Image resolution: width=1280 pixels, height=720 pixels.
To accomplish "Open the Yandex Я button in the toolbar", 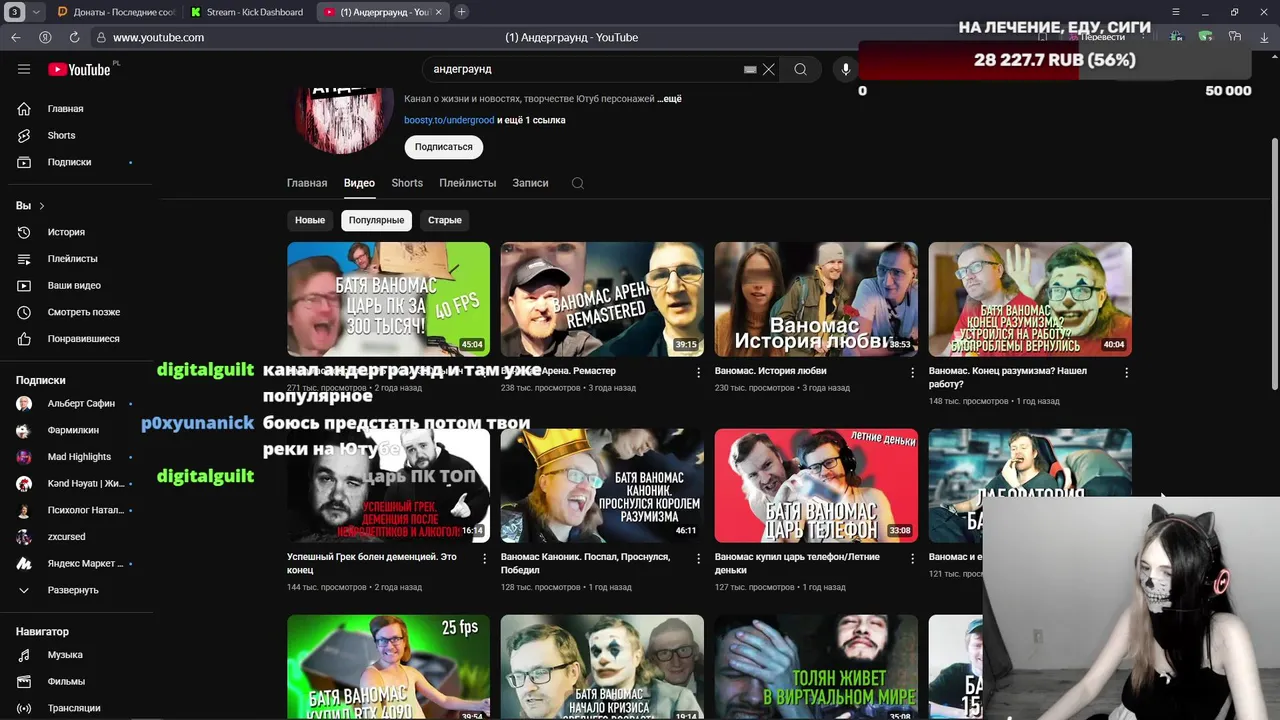I will point(45,37).
